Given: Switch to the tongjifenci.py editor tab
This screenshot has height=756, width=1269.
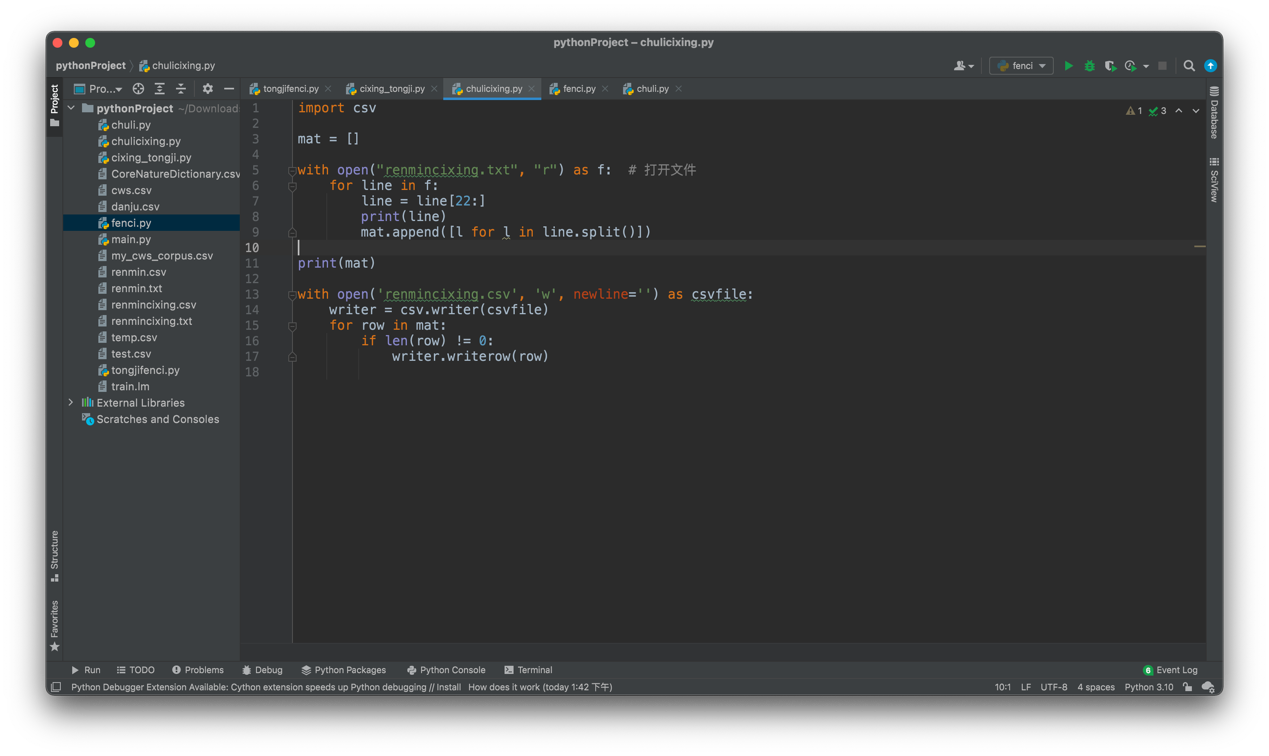Looking at the screenshot, I should pos(290,89).
